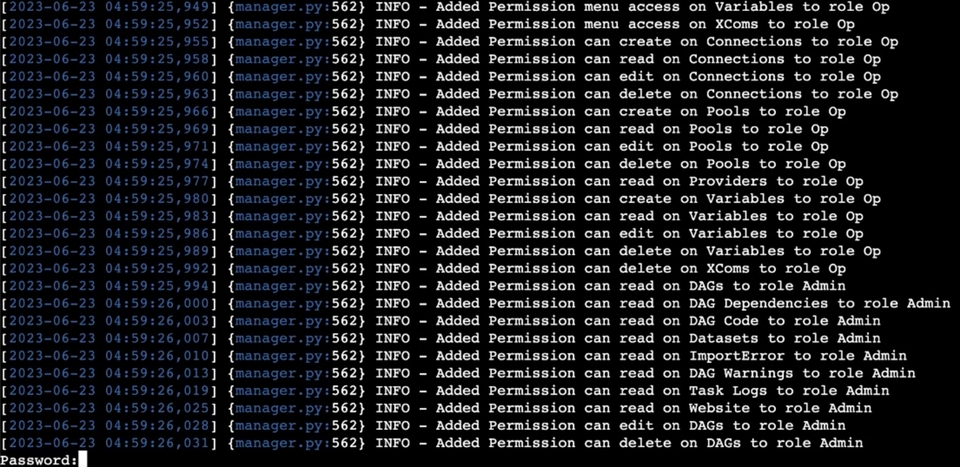Click the 'can read on DAG Dependencies' line
Screen dimensions: 960x467
point(476,304)
